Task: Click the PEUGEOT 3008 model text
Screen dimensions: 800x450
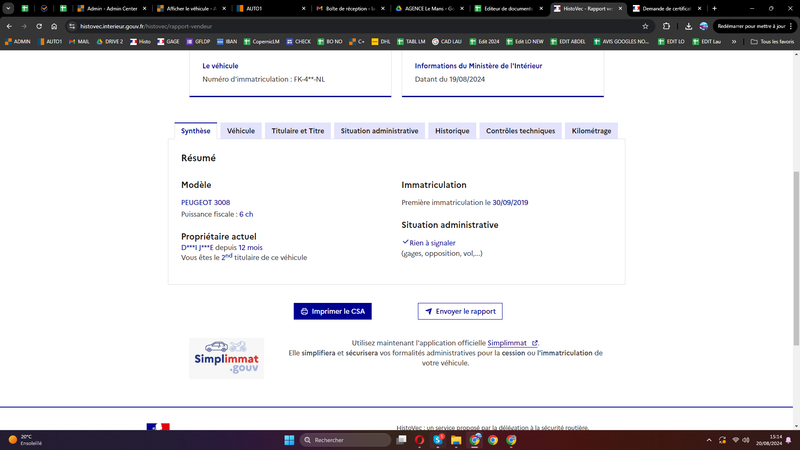Action: pos(206,203)
